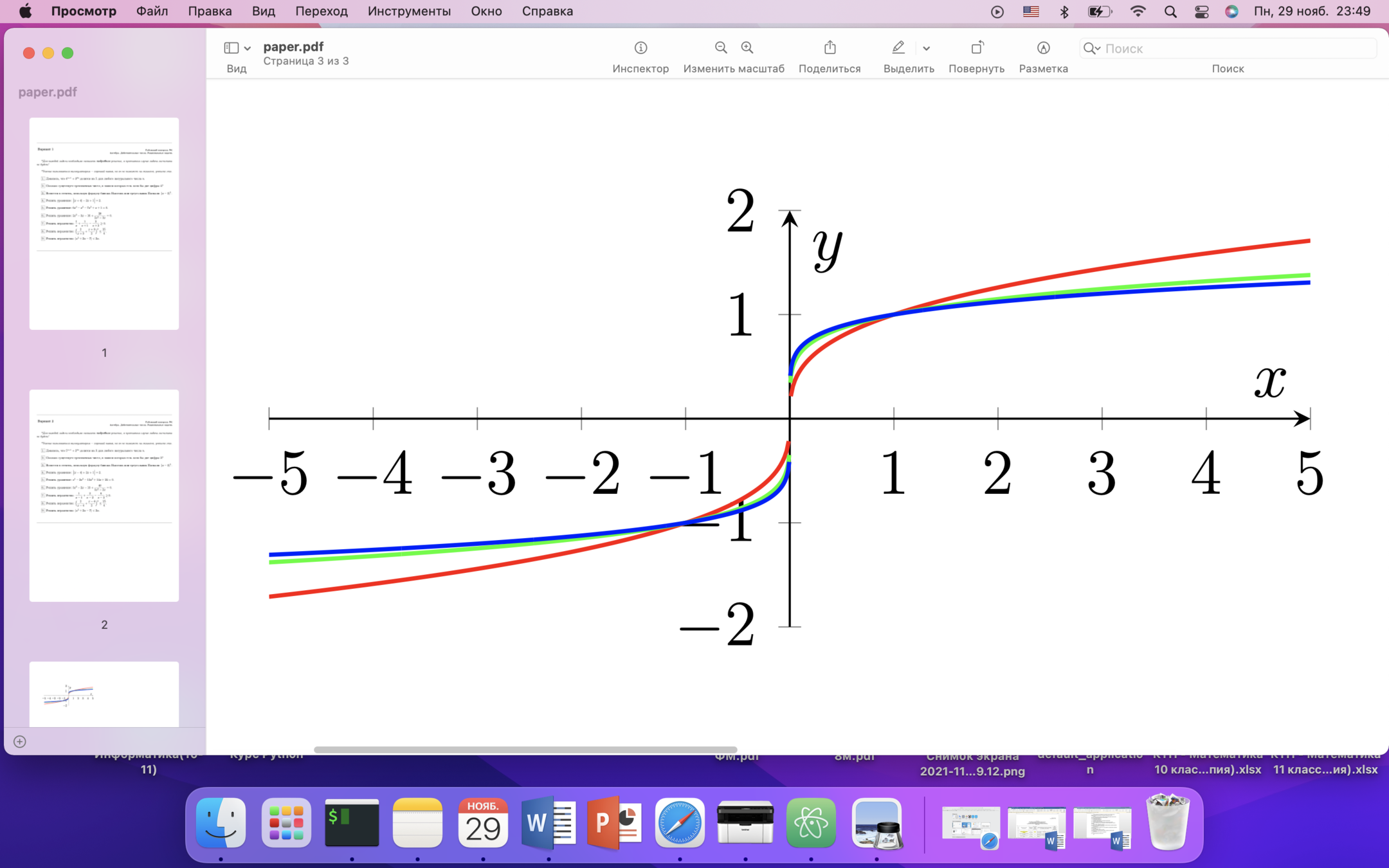Viewport: 1389px width, 868px height.
Task: Open the Inspector info icon
Action: [640, 48]
